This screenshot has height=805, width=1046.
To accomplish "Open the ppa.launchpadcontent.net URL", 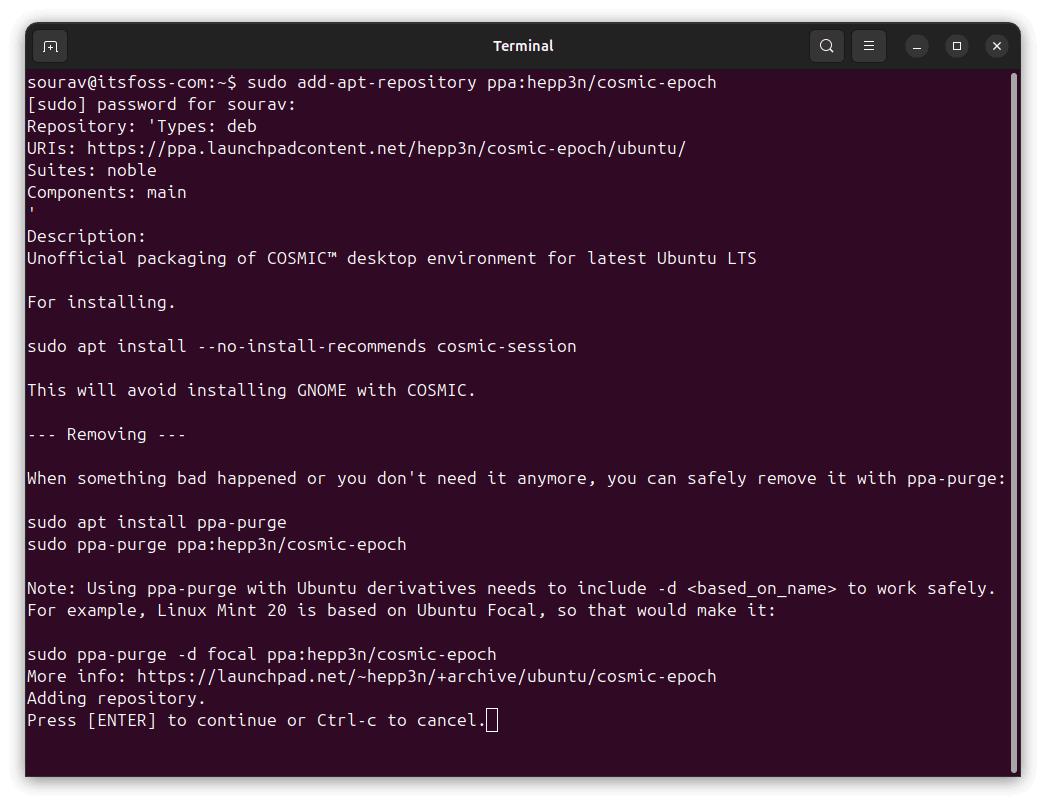I will point(386,148).
